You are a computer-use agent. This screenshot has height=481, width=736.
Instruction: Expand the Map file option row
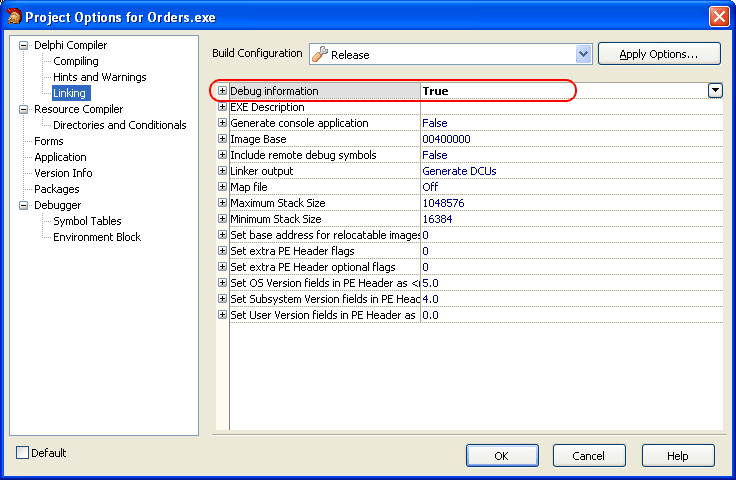tap(222, 187)
